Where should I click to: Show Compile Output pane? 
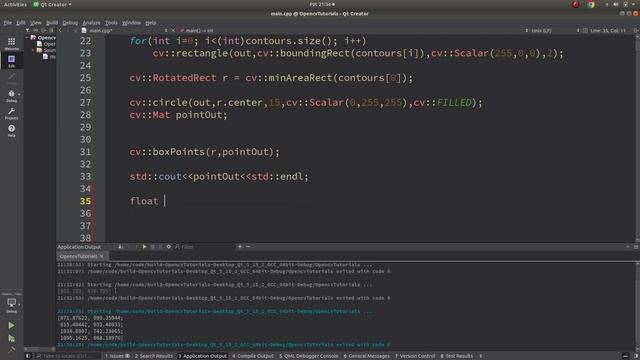pos(253,356)
